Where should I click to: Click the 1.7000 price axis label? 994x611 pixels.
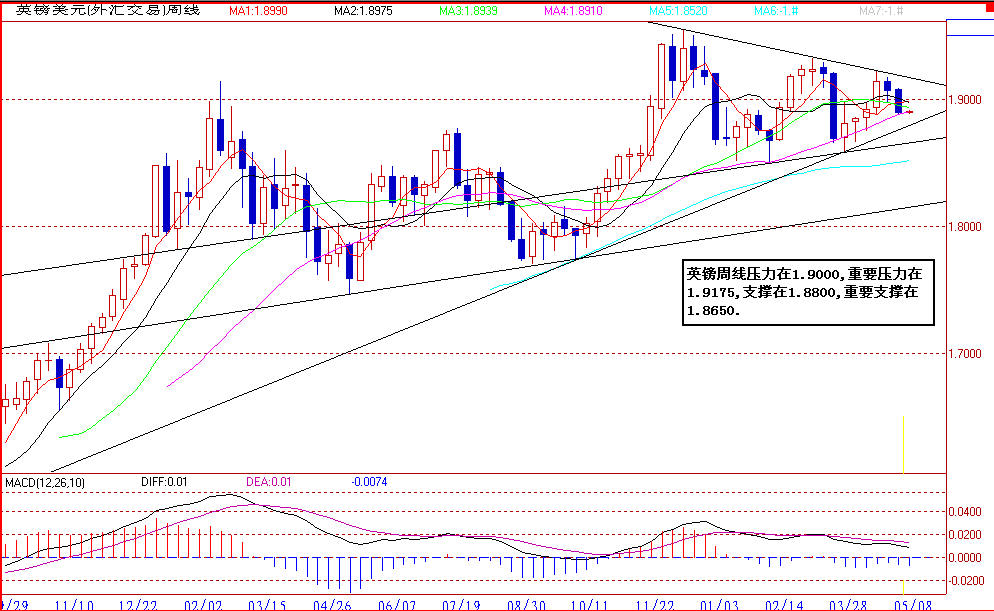(965, 354)
